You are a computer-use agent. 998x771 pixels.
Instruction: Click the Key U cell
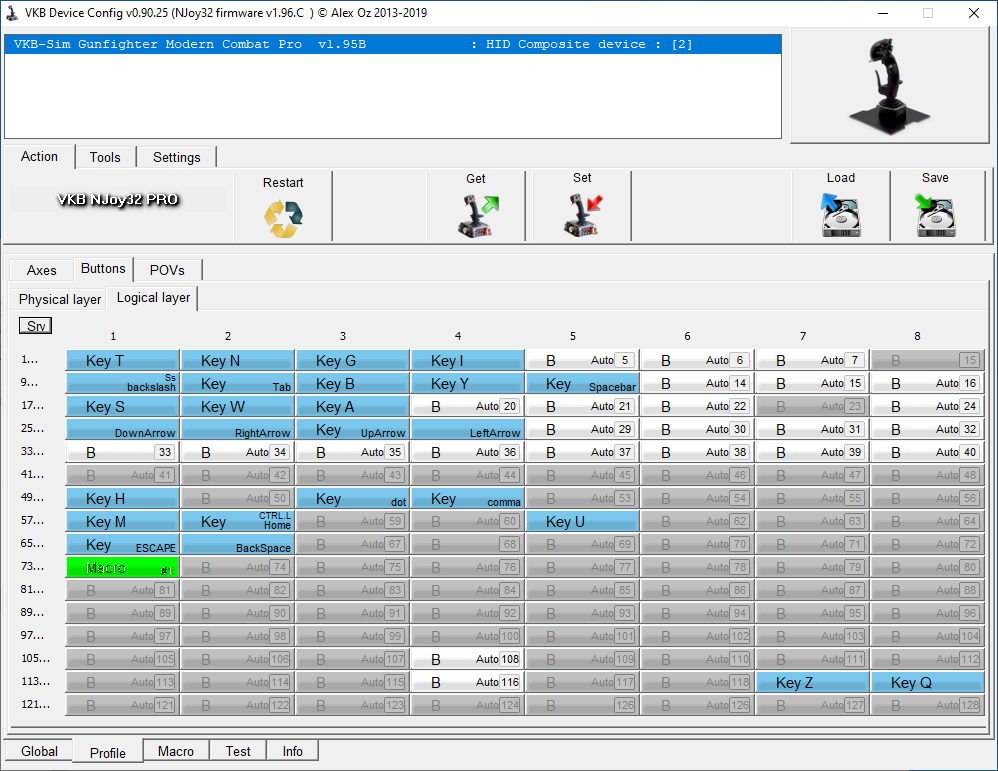[582, 521]
